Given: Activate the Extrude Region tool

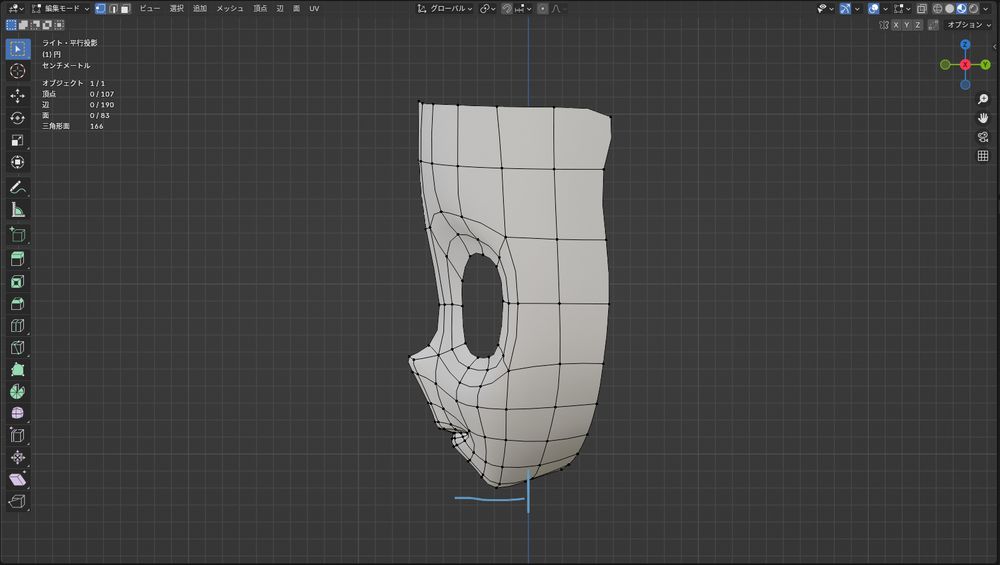Looking at the screenshot, I should pos(17,259).
